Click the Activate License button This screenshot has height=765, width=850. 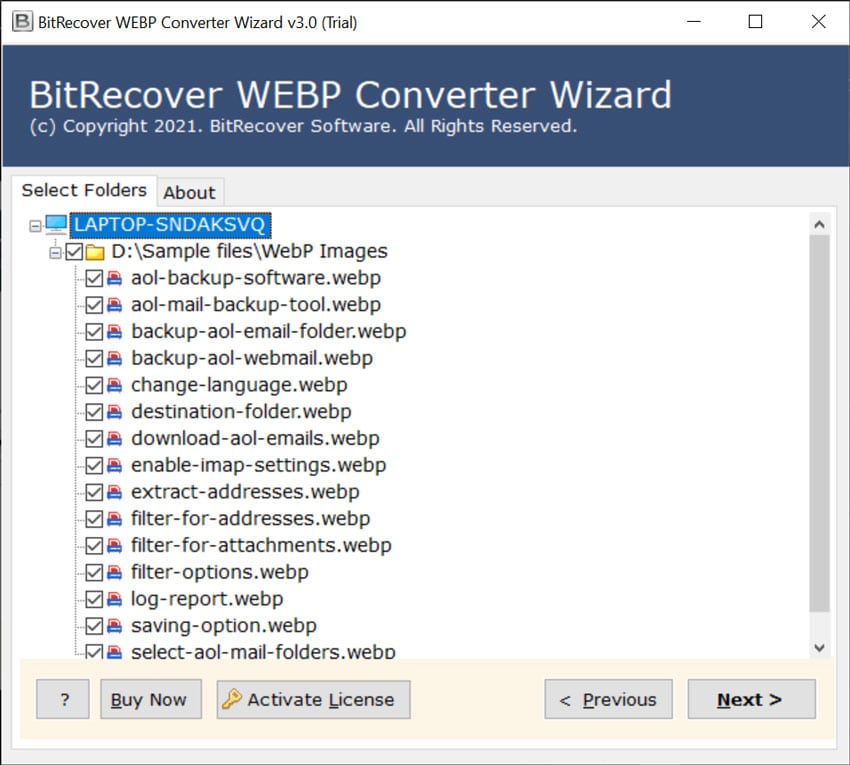click(313, 700)
